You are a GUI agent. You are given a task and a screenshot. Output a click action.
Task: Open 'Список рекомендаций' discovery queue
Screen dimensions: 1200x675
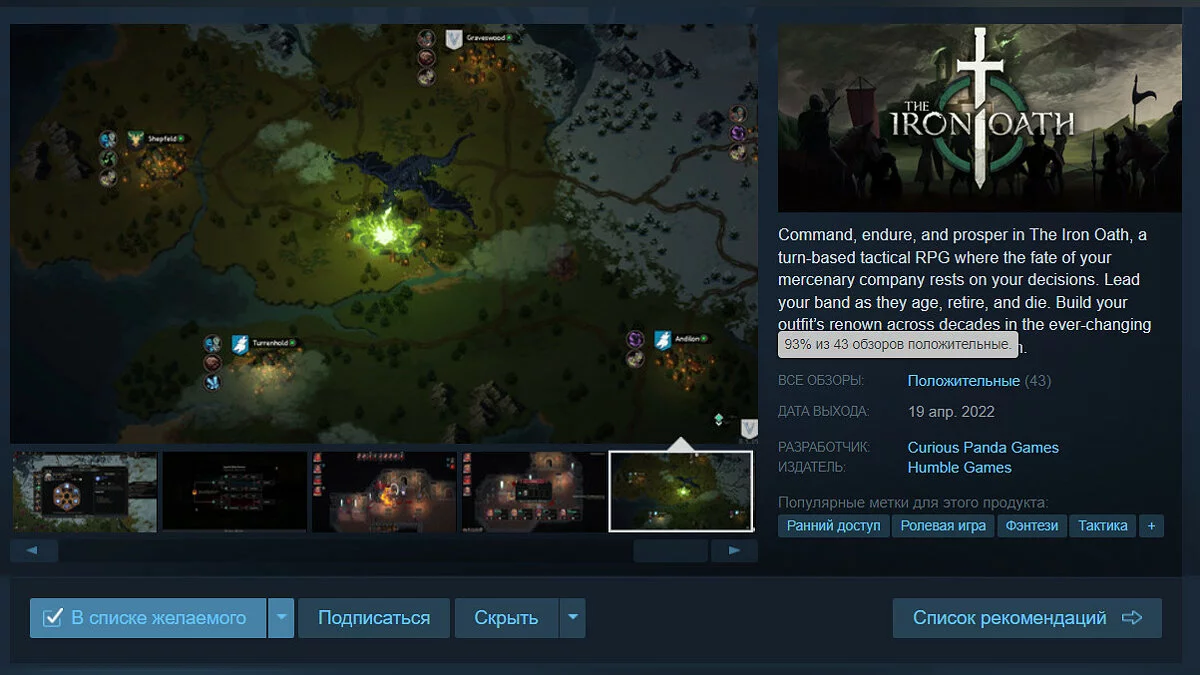tap(1027, 618)
